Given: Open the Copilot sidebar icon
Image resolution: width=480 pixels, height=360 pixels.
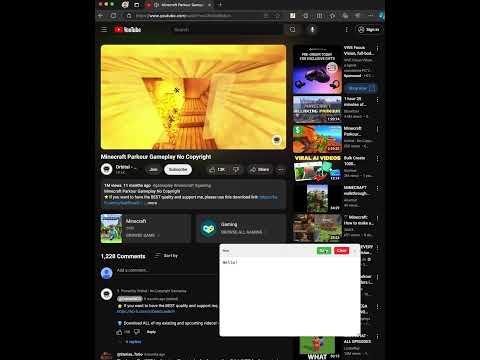Looking at the screenshot, I should (381, 16).
